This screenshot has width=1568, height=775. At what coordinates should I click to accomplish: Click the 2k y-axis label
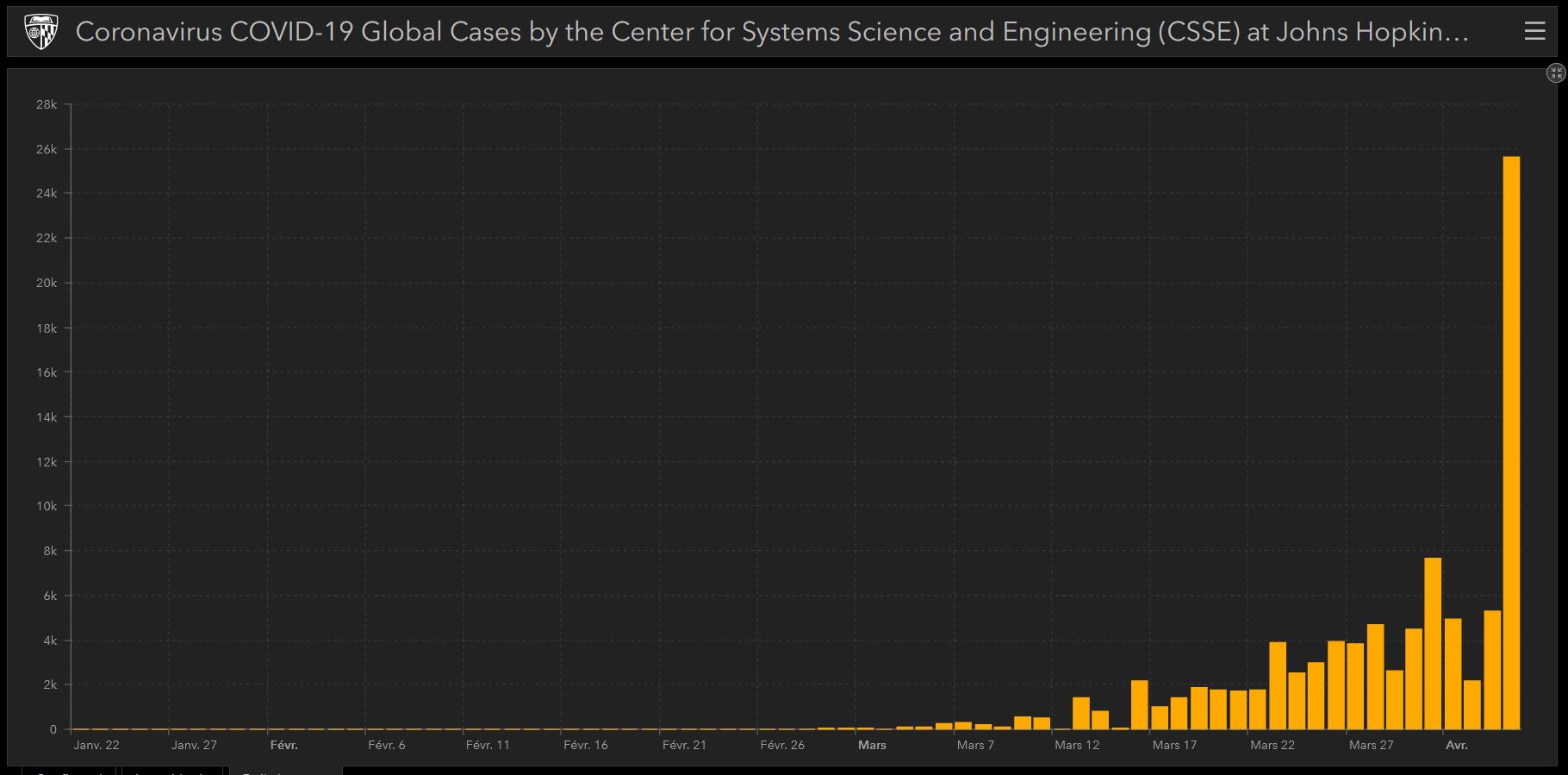click(x=50, y=684)
